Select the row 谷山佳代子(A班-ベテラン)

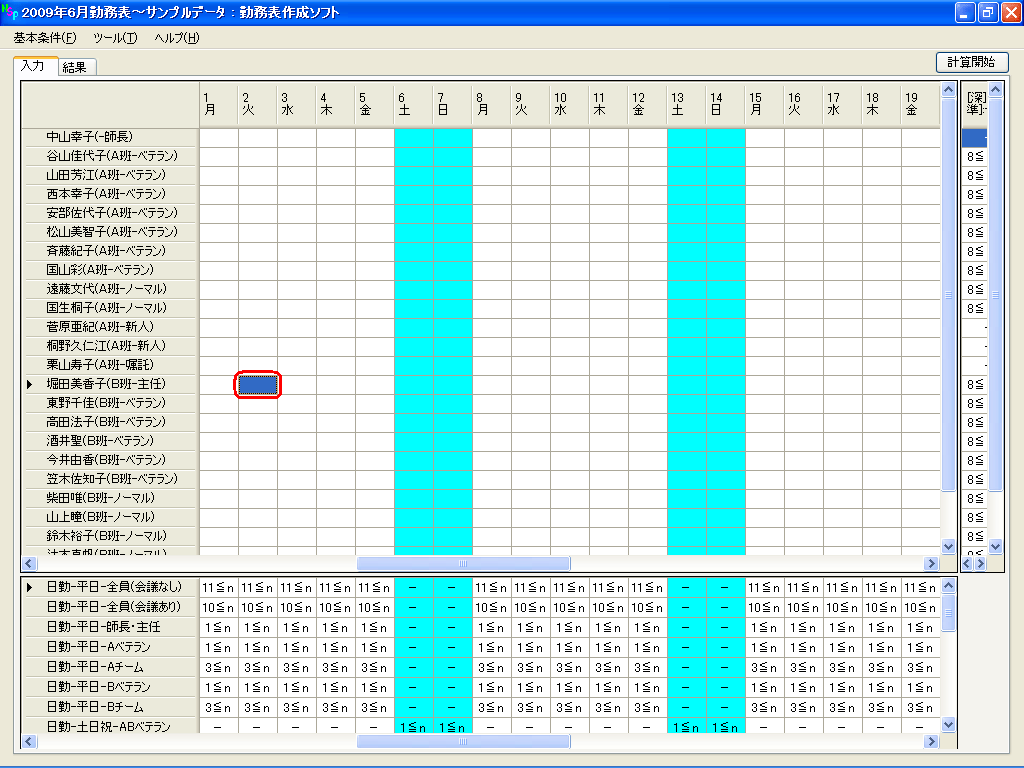(110, 156)
